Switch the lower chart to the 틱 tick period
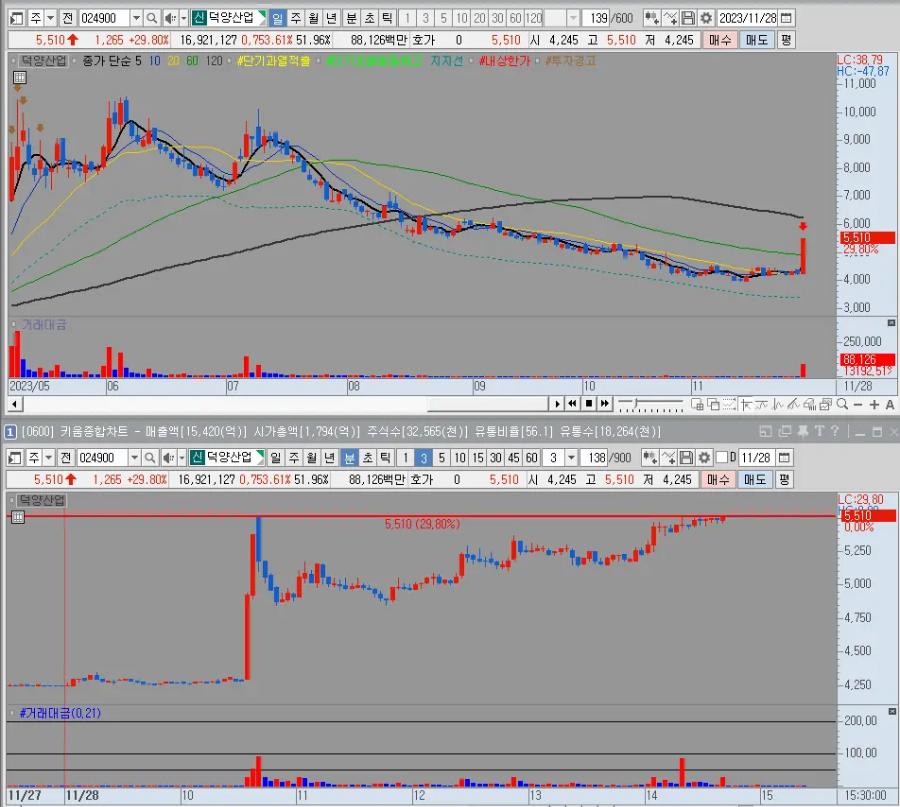This screenshot has height=807, width=900. pyautogui.click(x=385, y=457)
